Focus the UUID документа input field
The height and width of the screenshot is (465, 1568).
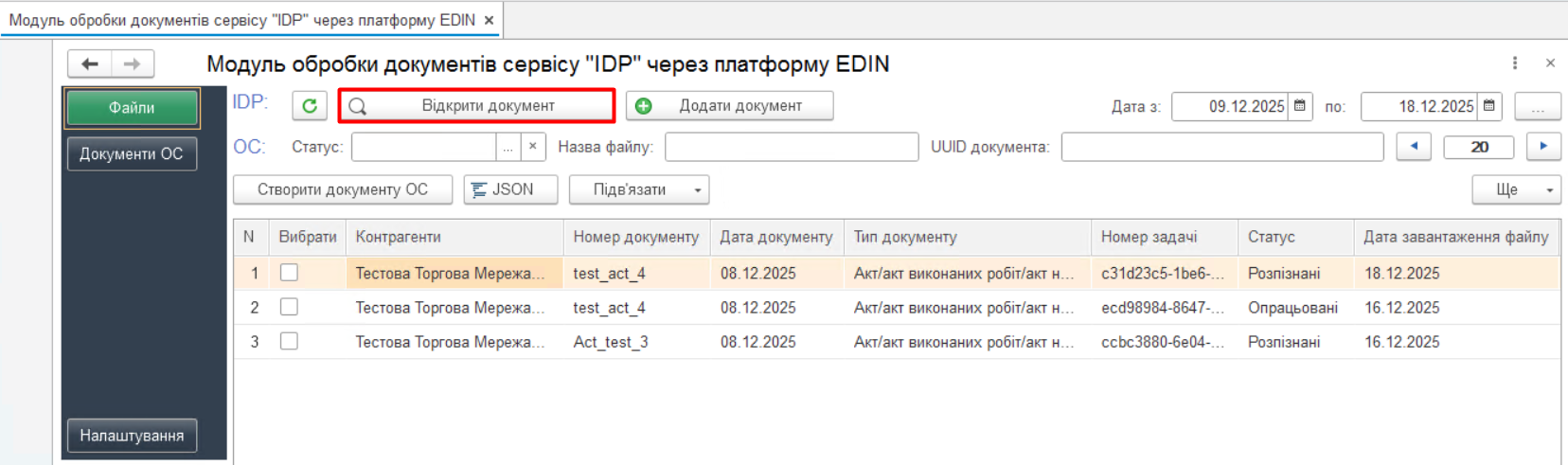[1221, 147]
